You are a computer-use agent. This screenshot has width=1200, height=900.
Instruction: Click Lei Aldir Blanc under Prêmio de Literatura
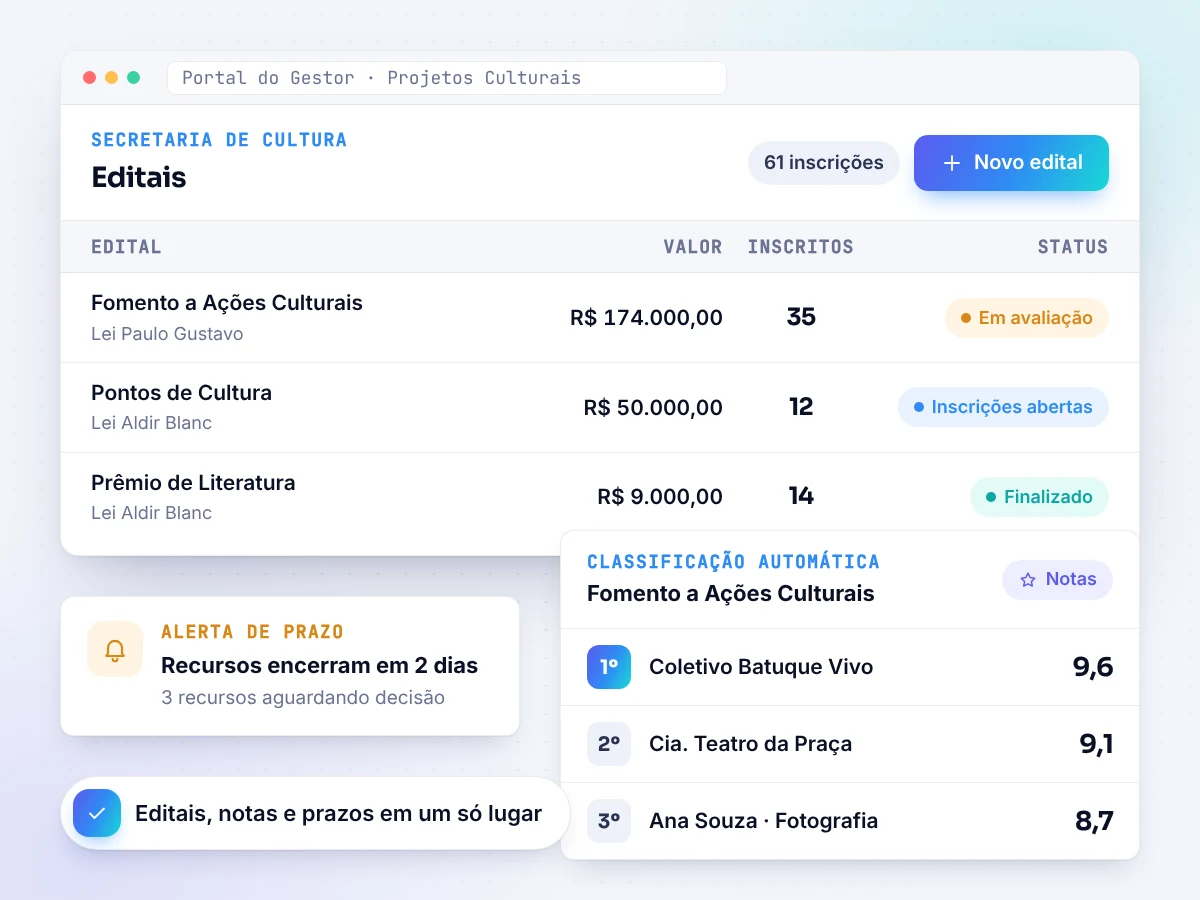151,513
